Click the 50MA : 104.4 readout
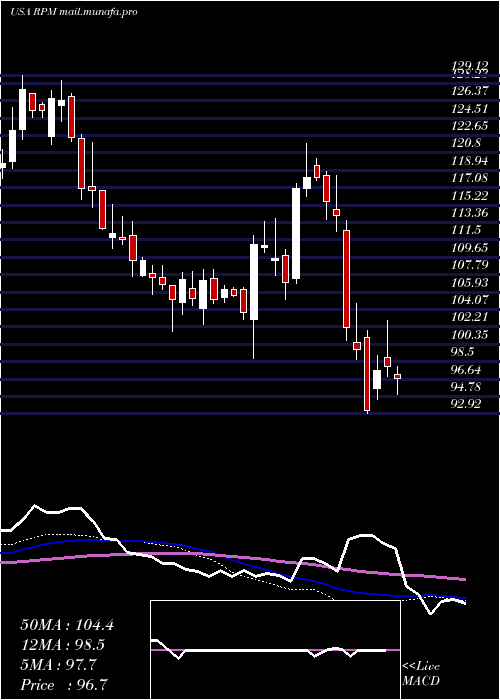This screenshot has height=700, width=500. pyautogui.click(x=67, y=625)
